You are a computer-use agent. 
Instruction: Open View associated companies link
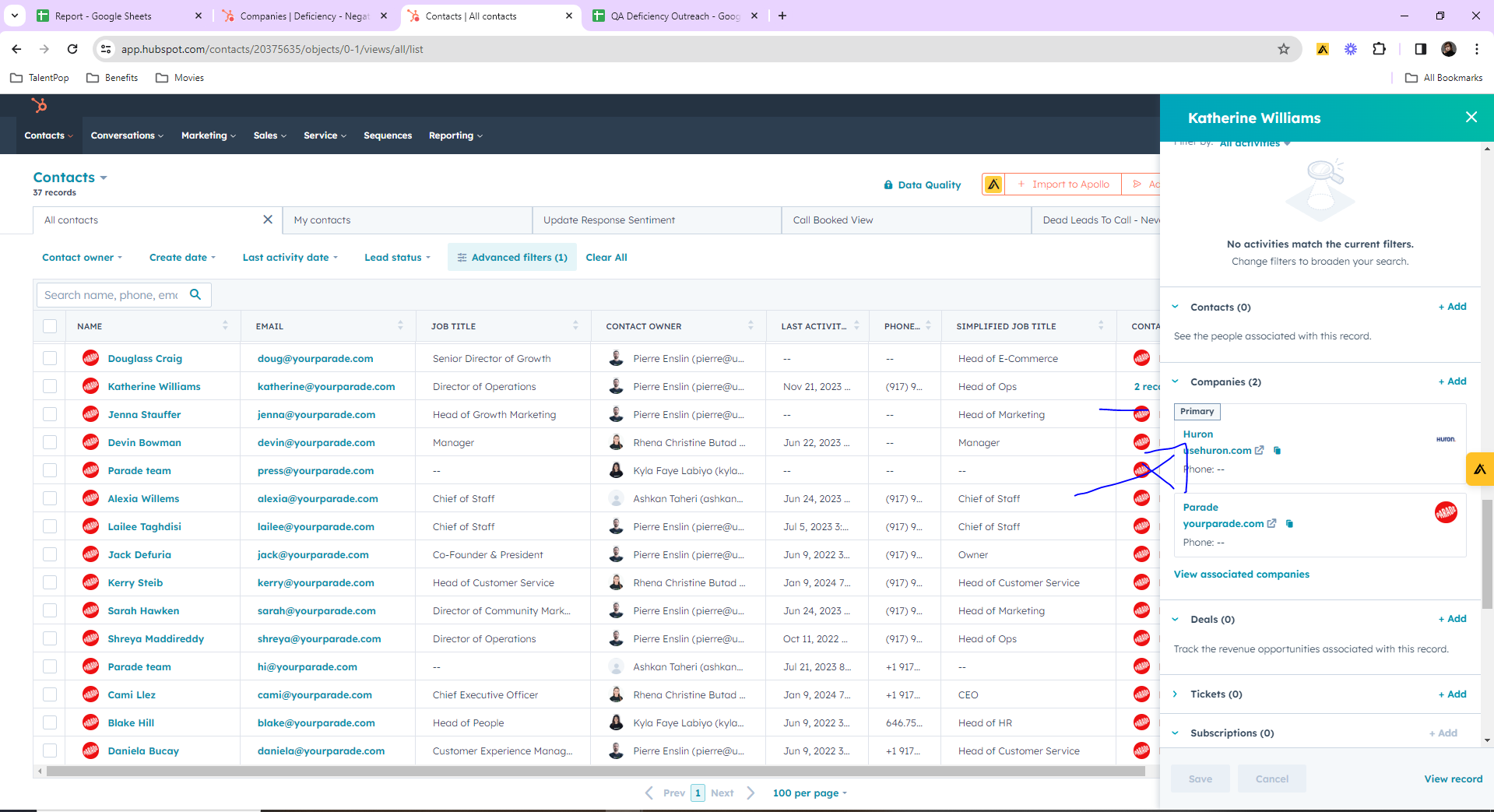coord(1241,574)
